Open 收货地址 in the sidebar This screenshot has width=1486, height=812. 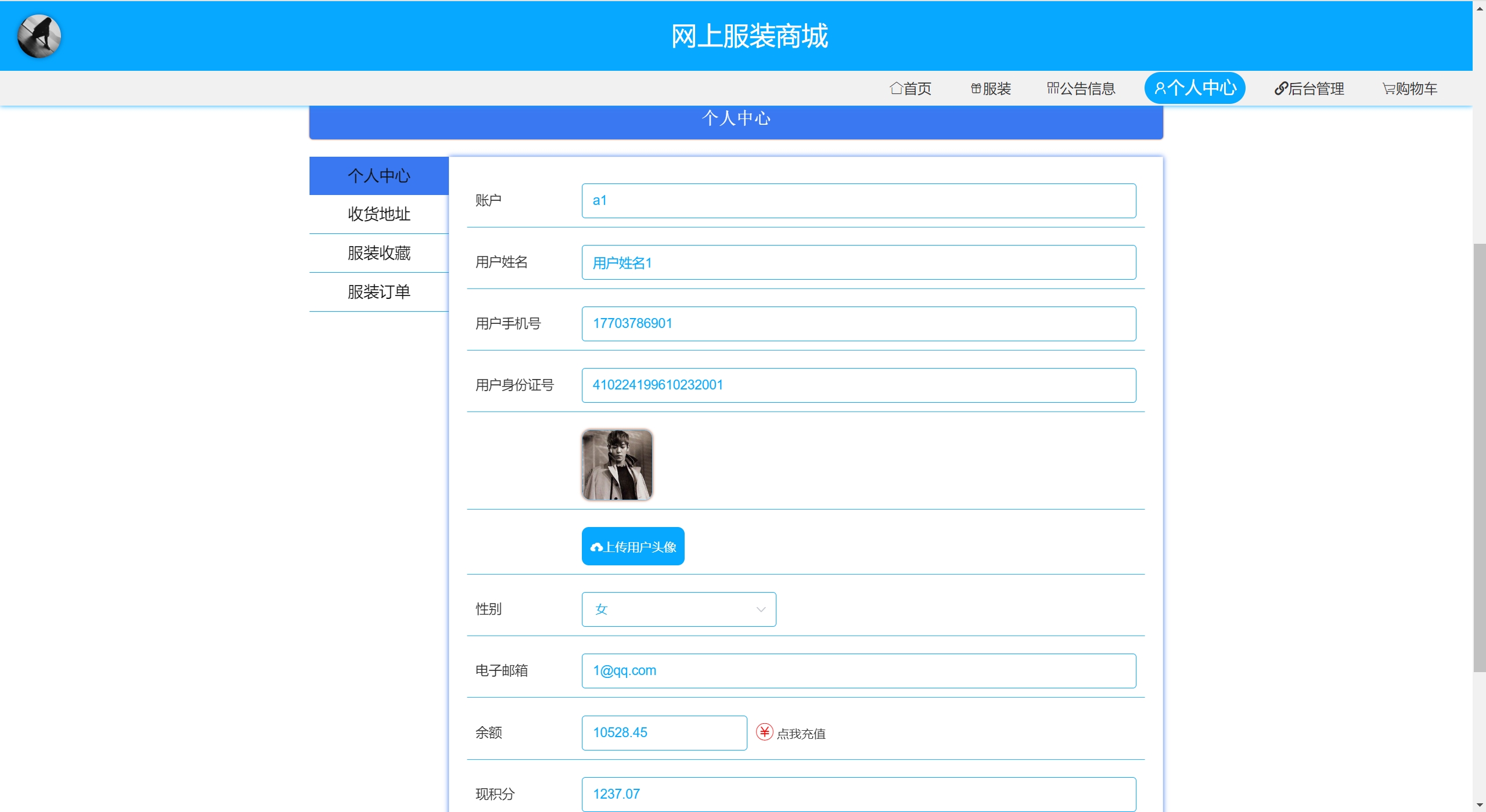pyautogui.click(x=379, y=214)
